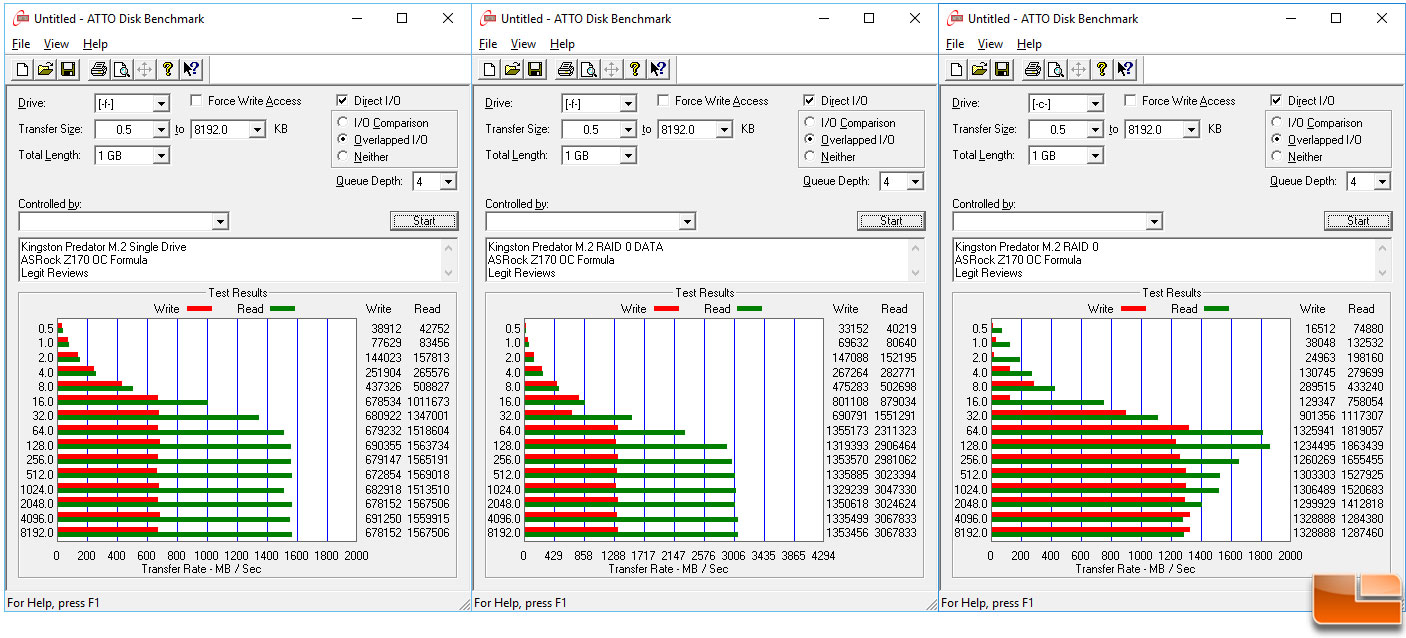
Task: Open Drive dropdown in Single Drive window
Action: point(161,103)
